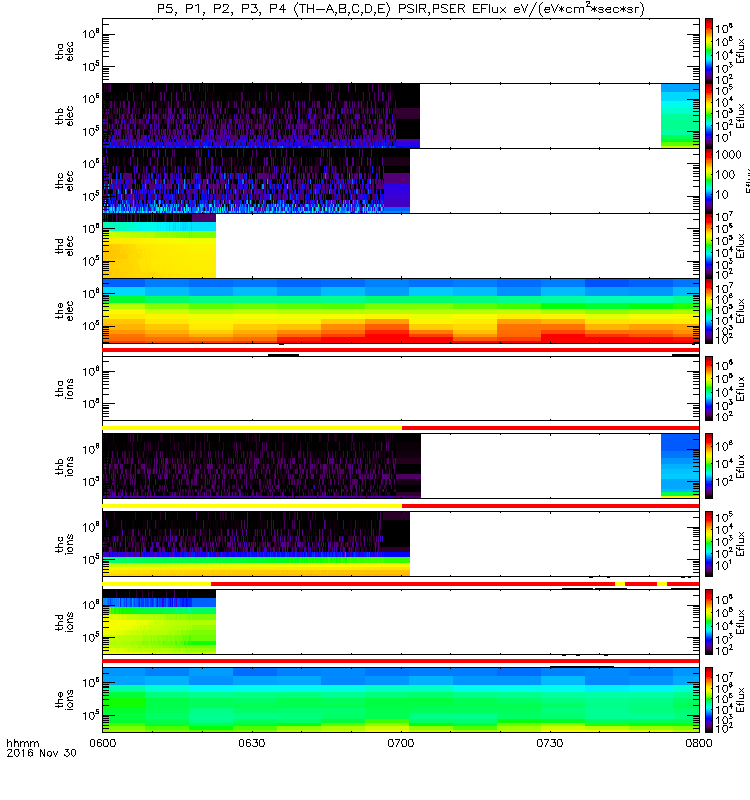Click the thd ions color bar
750x800 pixels.
pos(709,621)
